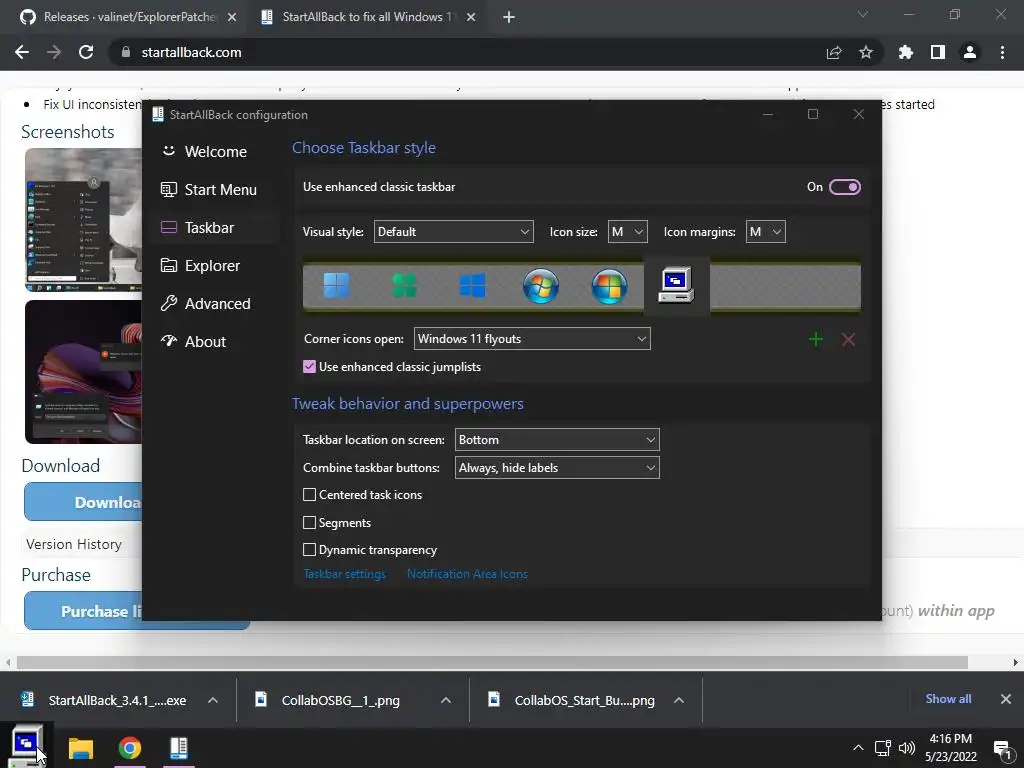Screen dimensions: 1024x768
Task: Enable Dynamic transparency checkbox
Action: pyautogui.click(x=310, y=550)
